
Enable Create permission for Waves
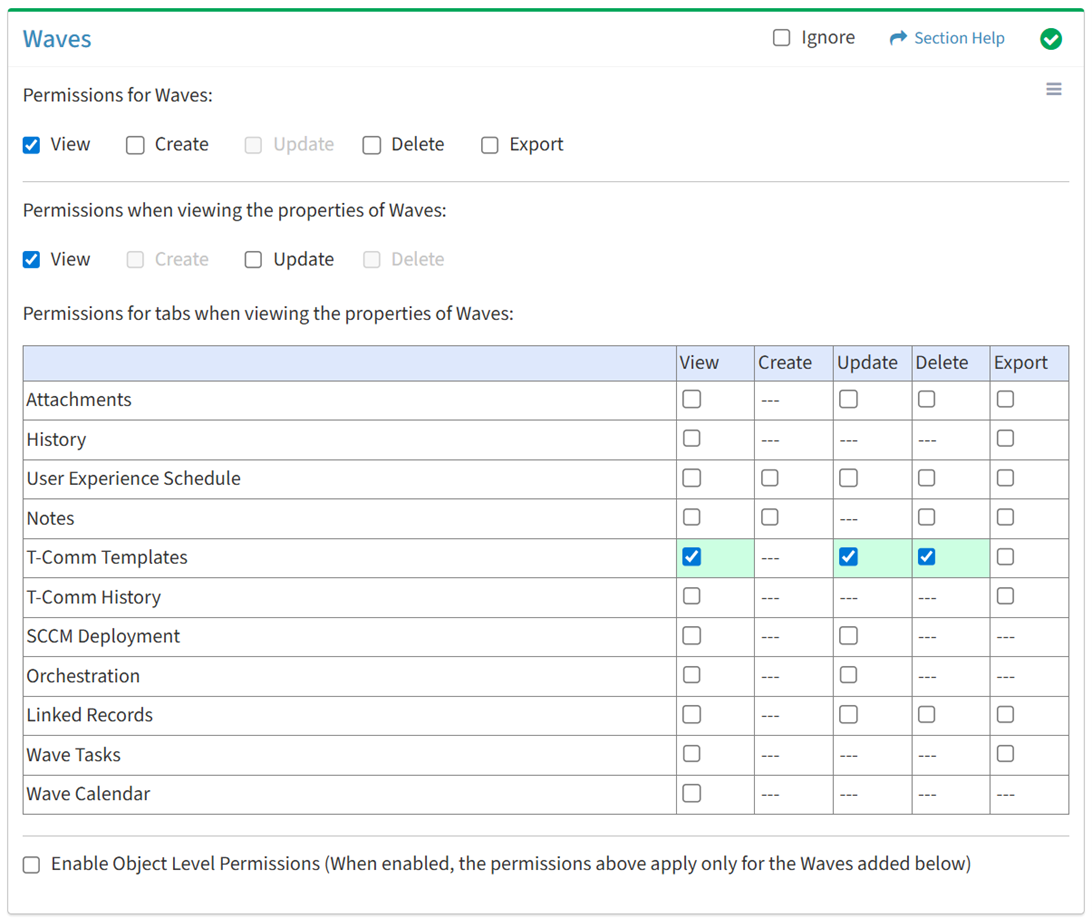click(x=136, y=145)
